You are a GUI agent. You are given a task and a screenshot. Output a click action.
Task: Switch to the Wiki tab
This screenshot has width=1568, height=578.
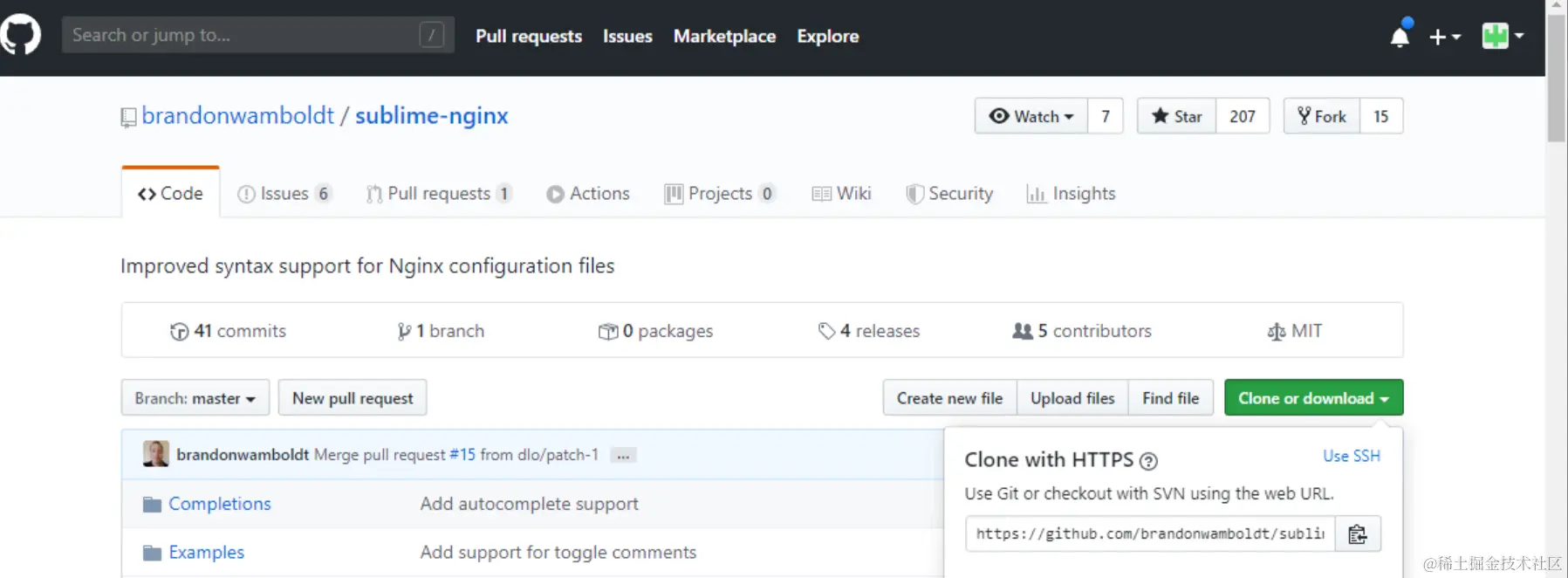[x=841, y=194]
